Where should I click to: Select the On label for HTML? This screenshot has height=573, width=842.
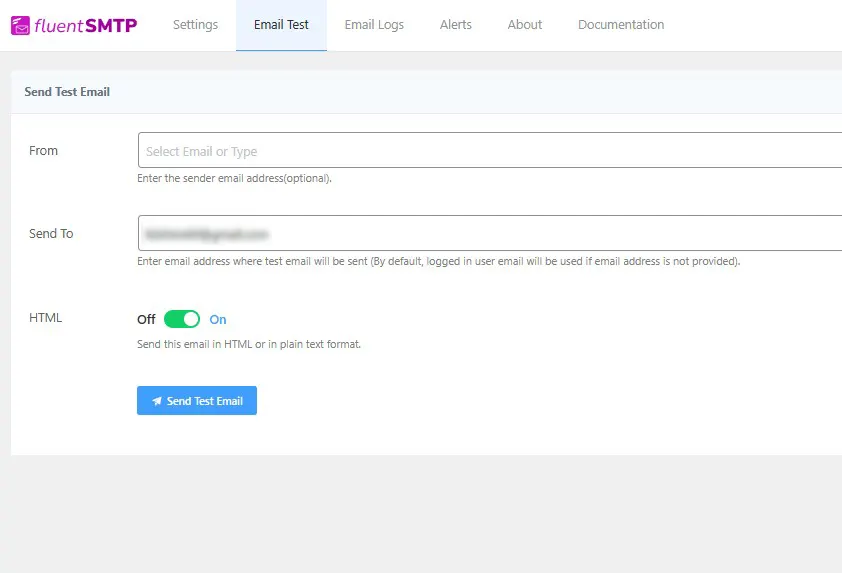click(x=218, y=320)
